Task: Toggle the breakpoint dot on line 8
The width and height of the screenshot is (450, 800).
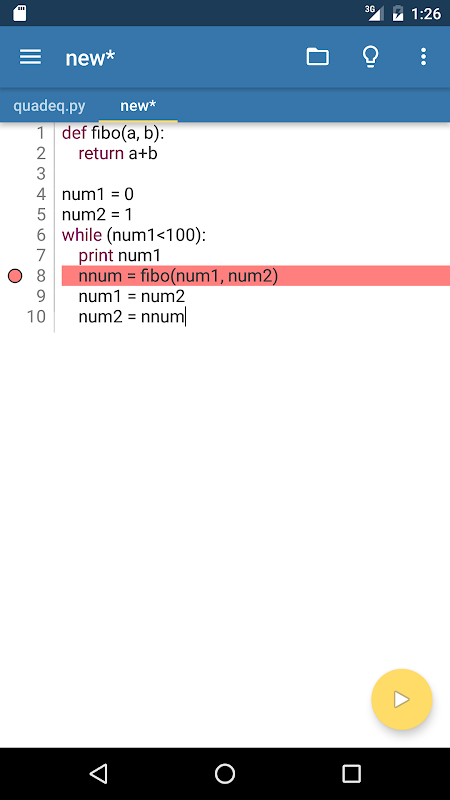Action: click(15, 276)
